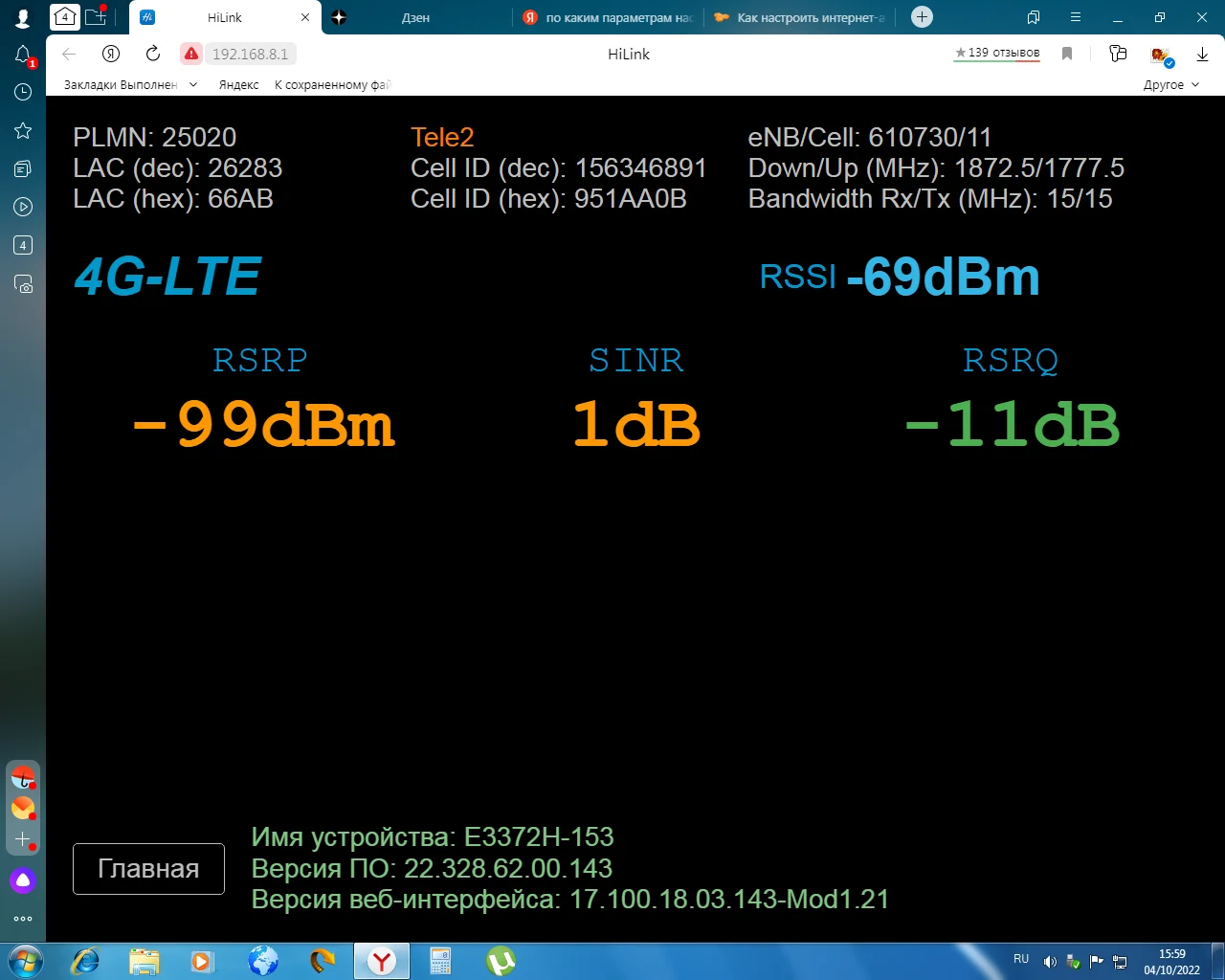The width and height of the screenshot is (1225, 980).
Task: Go back with the arrow button
Action: pyautogui.click(x=69, y=54)
